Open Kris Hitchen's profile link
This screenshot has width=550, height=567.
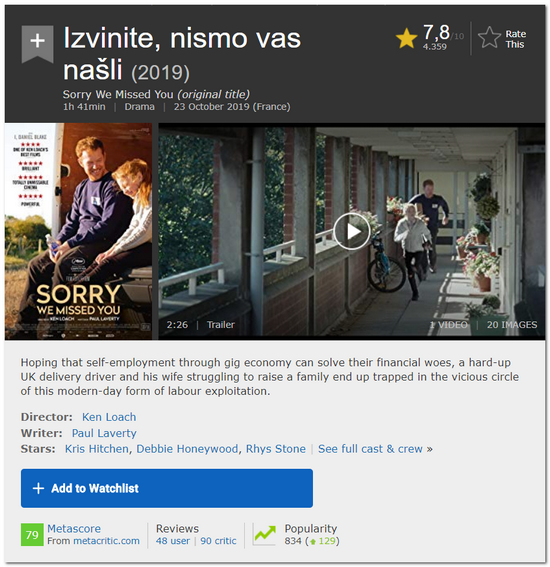tap(97, 449)
